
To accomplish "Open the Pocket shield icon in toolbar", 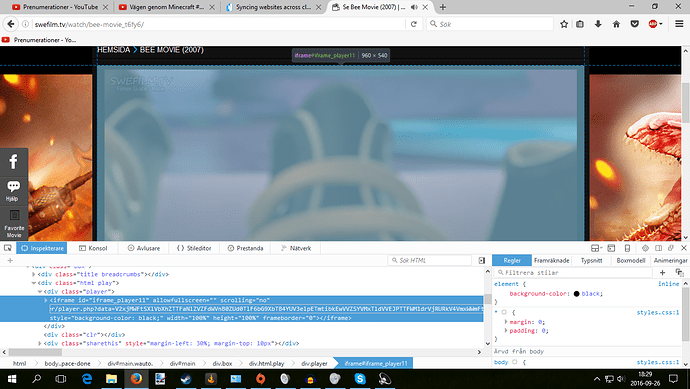I will click(x=635, y=24).
